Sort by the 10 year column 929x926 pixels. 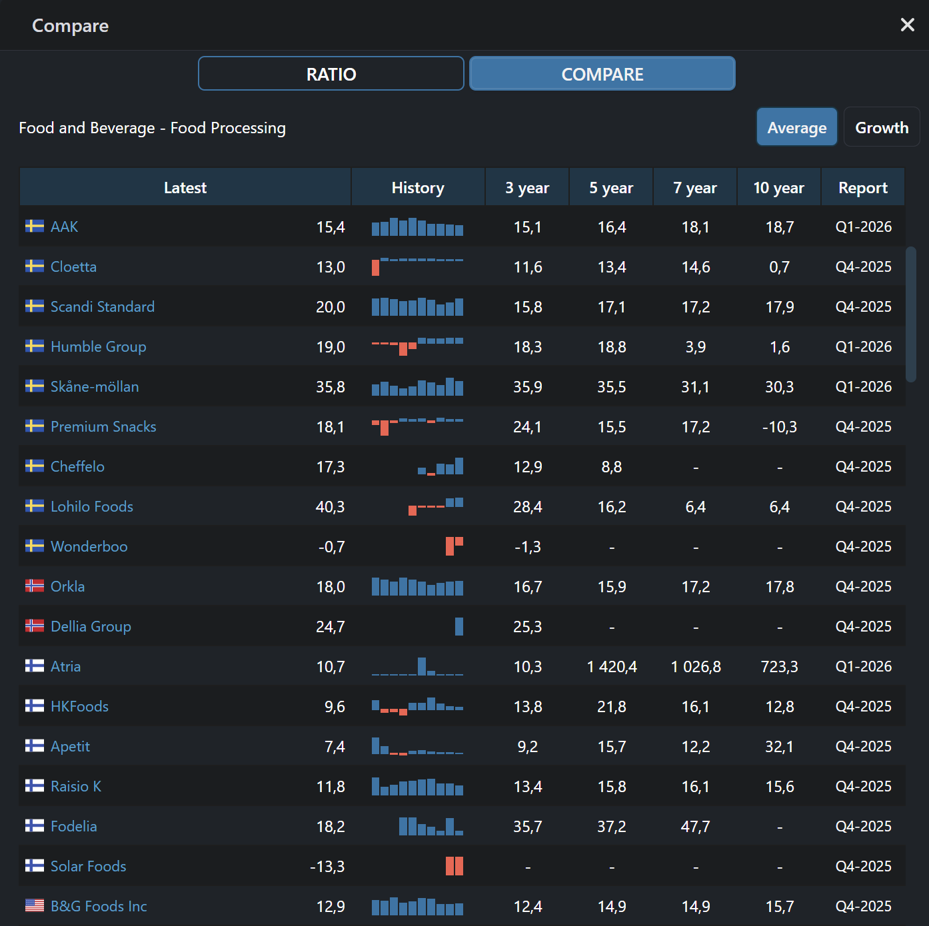pyautogui.click(x=779, y=187)
